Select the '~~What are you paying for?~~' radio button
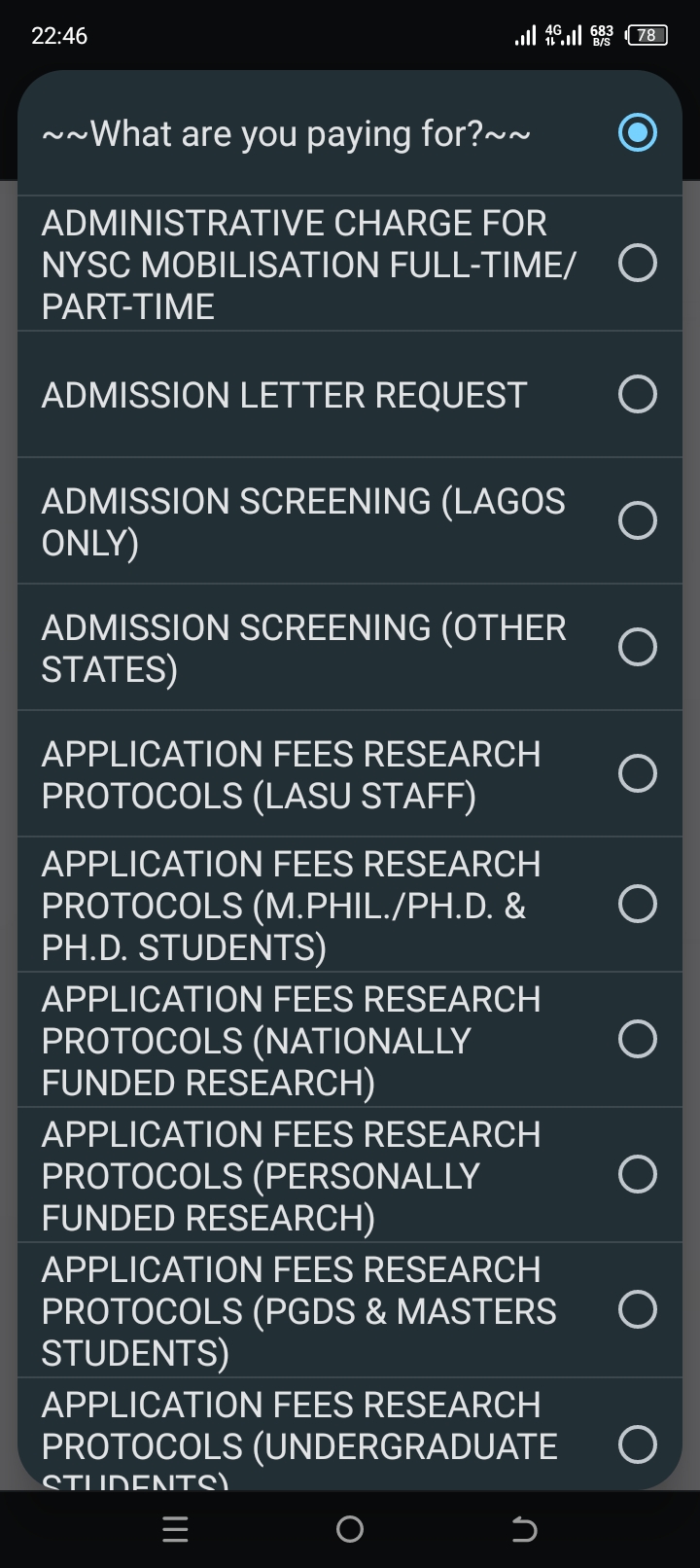Screen dimensions: 700x1568 pos(638,133)
